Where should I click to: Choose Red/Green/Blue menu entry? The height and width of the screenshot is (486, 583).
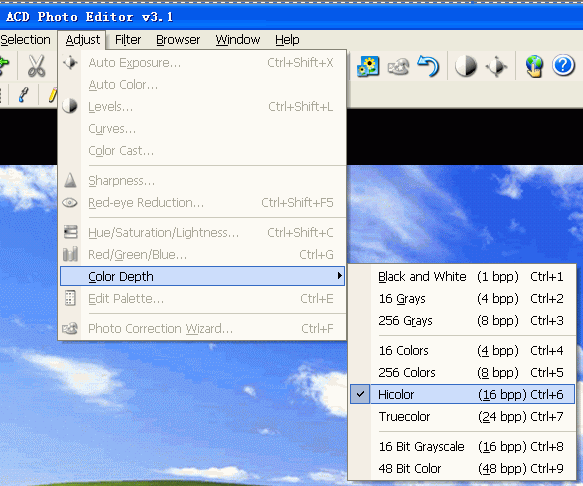[x=203, y=254]
